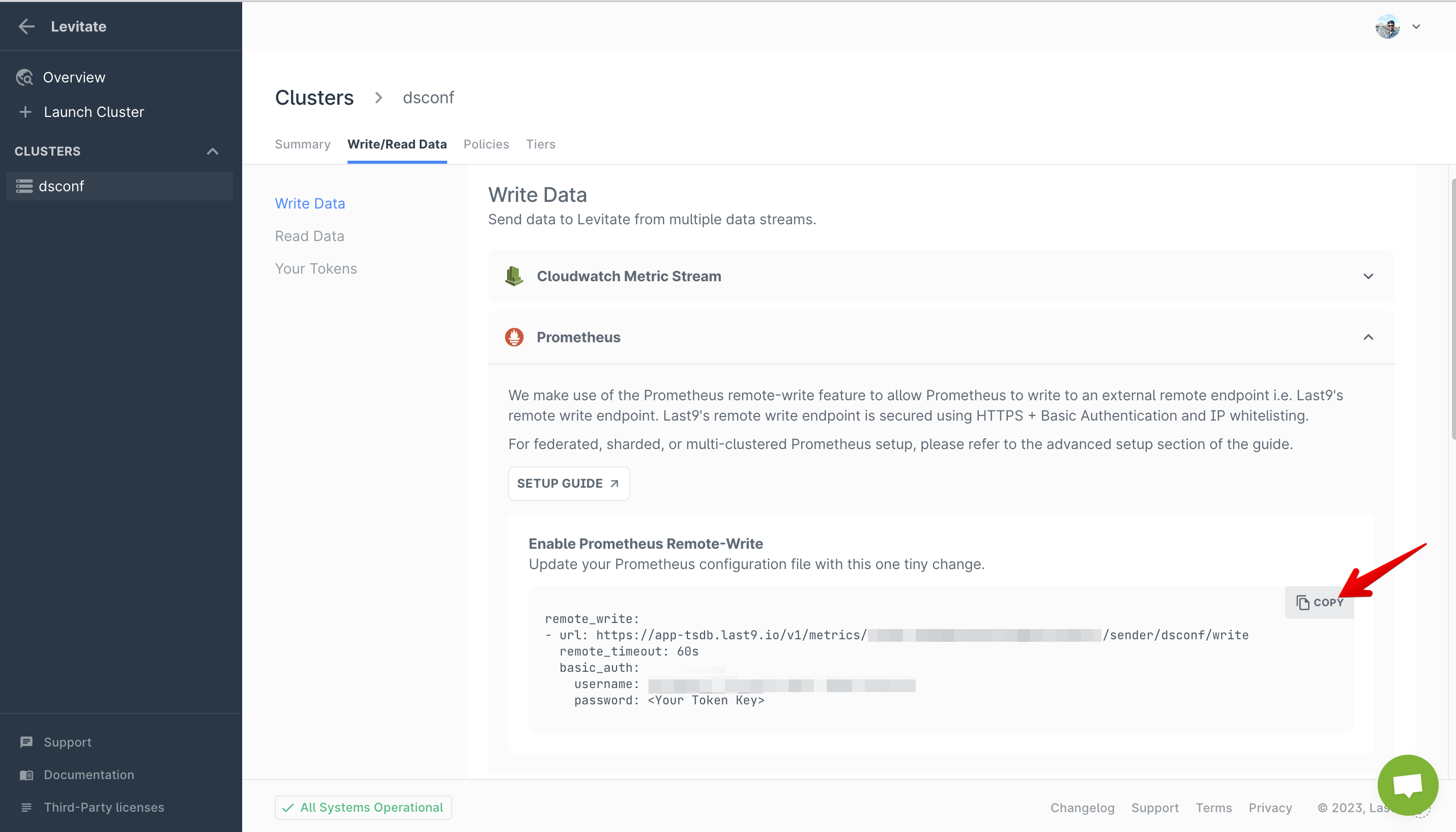The height and width of the screenshot is (832, 1456).
Task: Click the back arrow next to Levitate
Action: pos(26,26)
